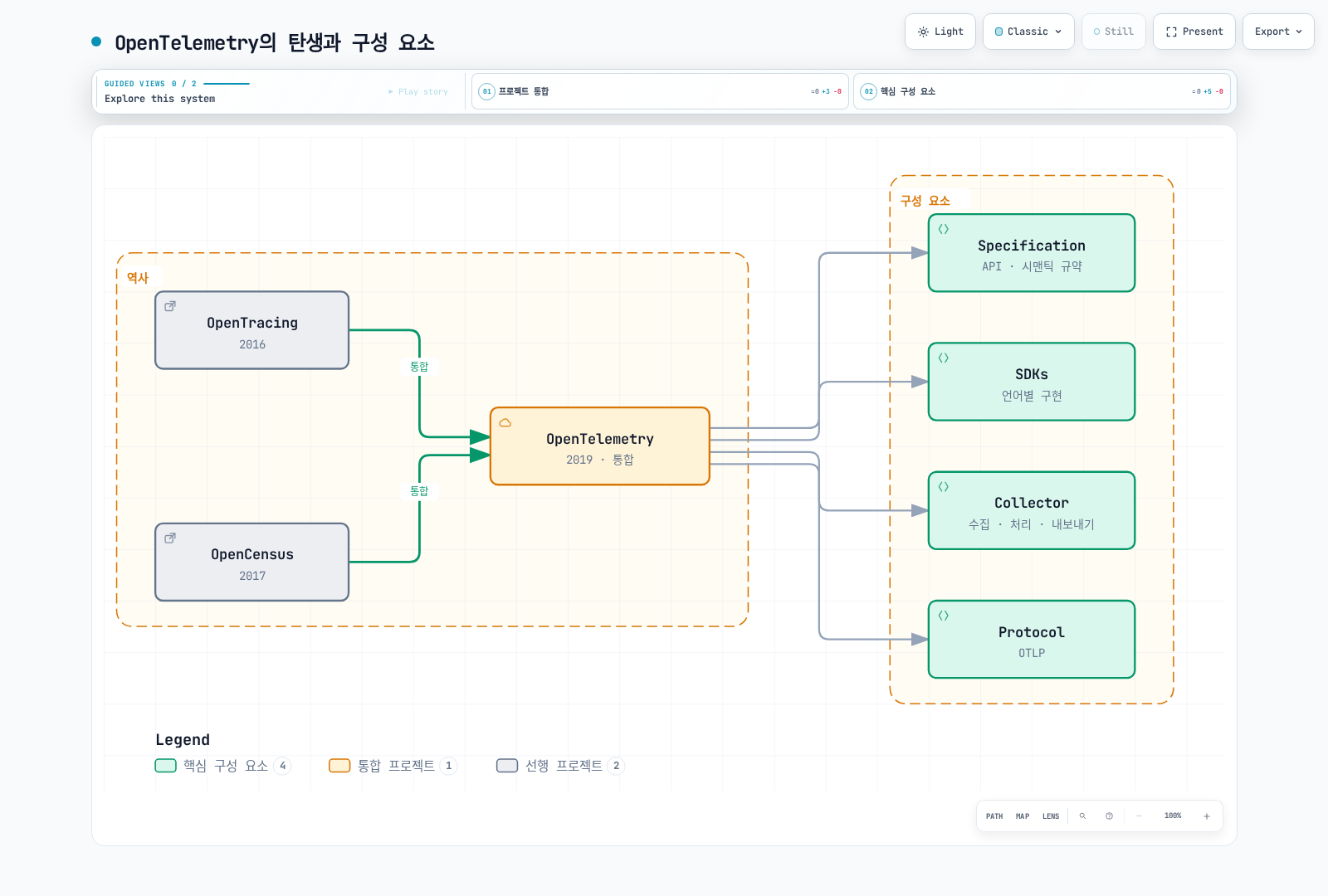The width and height of the screenshot is (1328, 896).
Task: Click the 역사 group label
Action: click(x=138, y=278)
